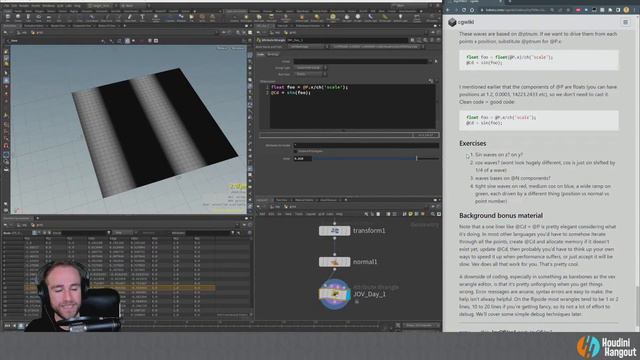Select the Sky Light shelf tool

347,17
